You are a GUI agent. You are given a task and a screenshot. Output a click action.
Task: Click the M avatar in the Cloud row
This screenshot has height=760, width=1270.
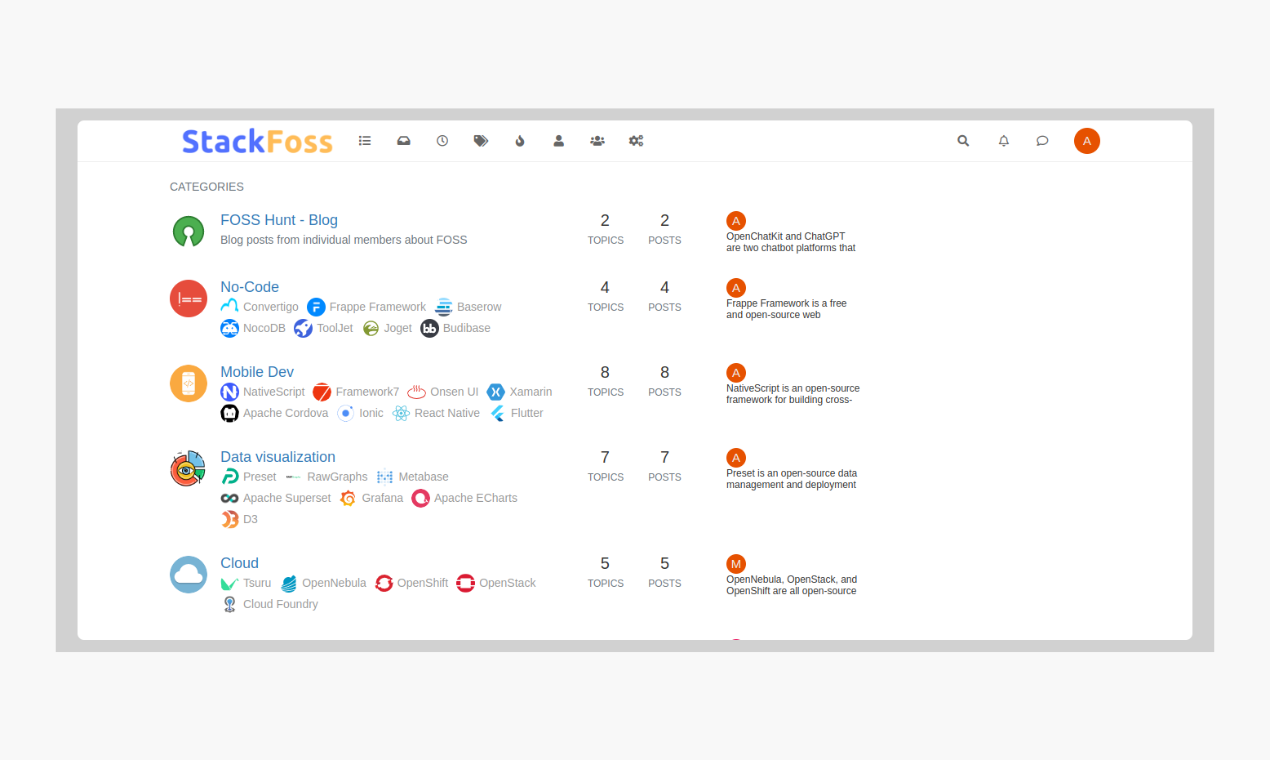736,564
